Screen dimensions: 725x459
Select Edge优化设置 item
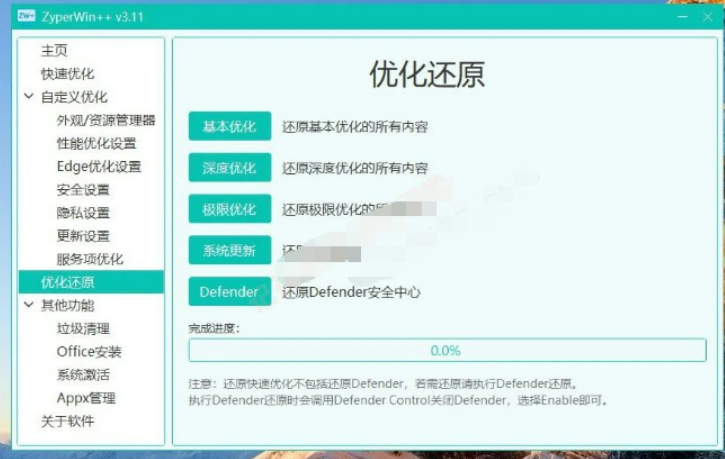98,166
